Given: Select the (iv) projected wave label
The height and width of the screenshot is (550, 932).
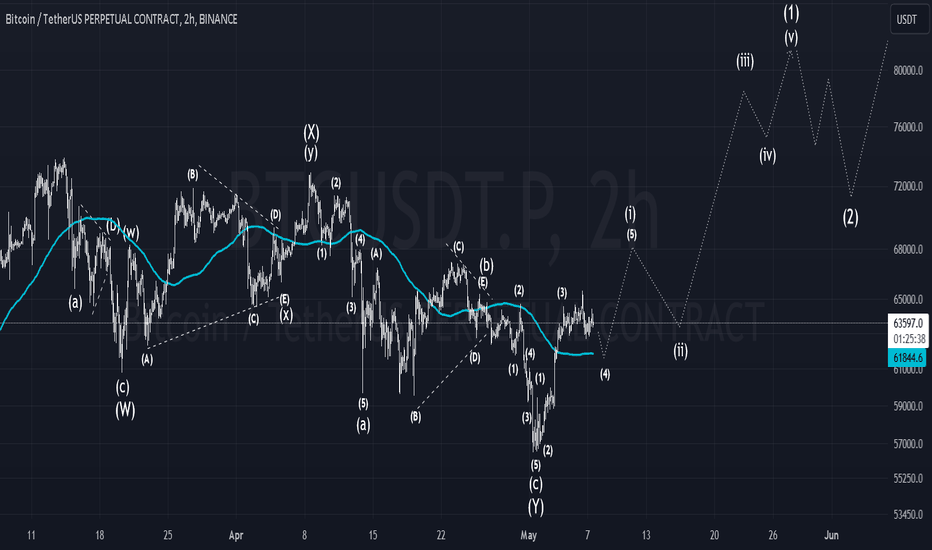Looking at the screenshot, I should [x=767, y=155].
